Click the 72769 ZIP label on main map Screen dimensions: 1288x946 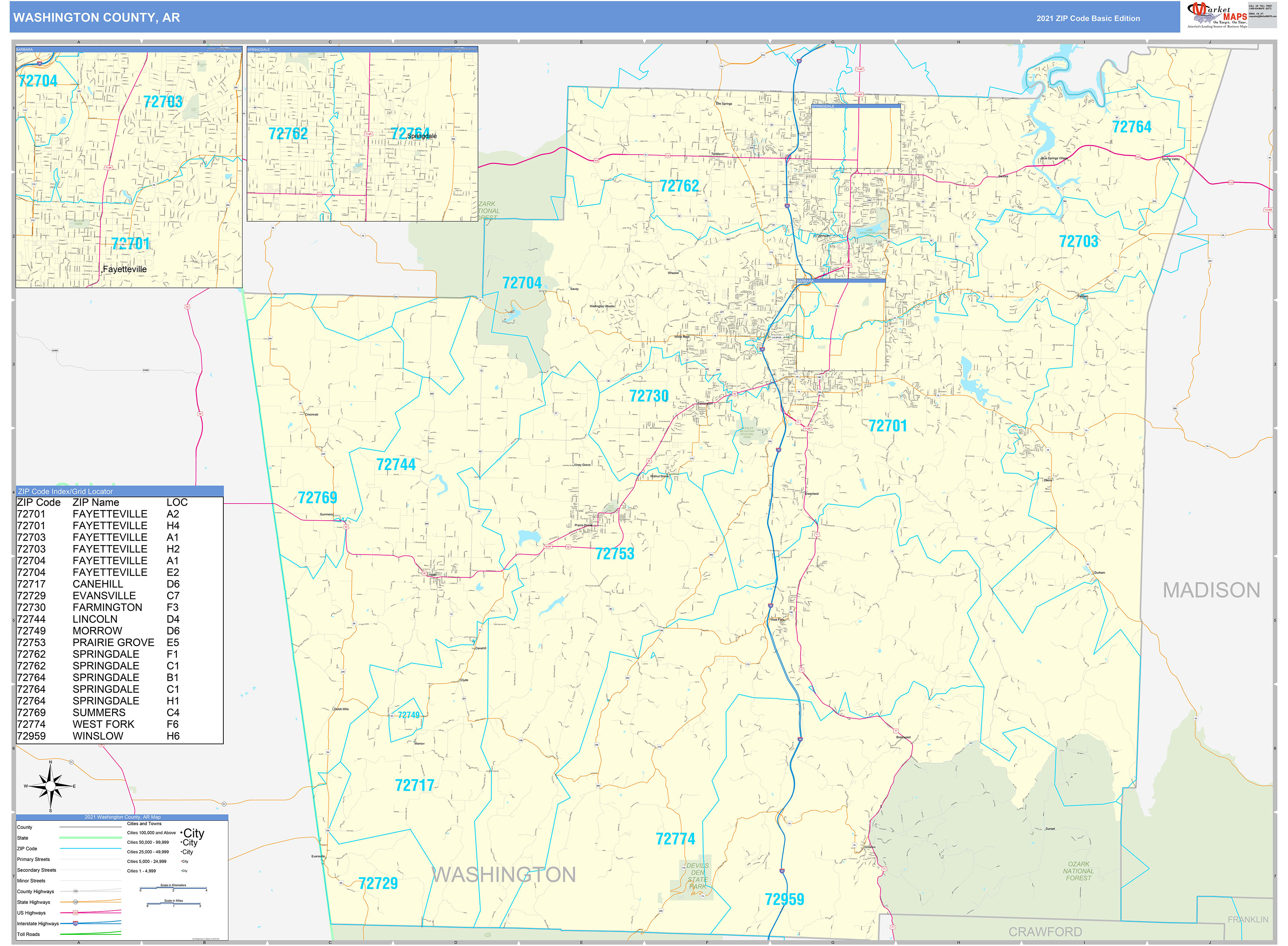pos(318,497)
